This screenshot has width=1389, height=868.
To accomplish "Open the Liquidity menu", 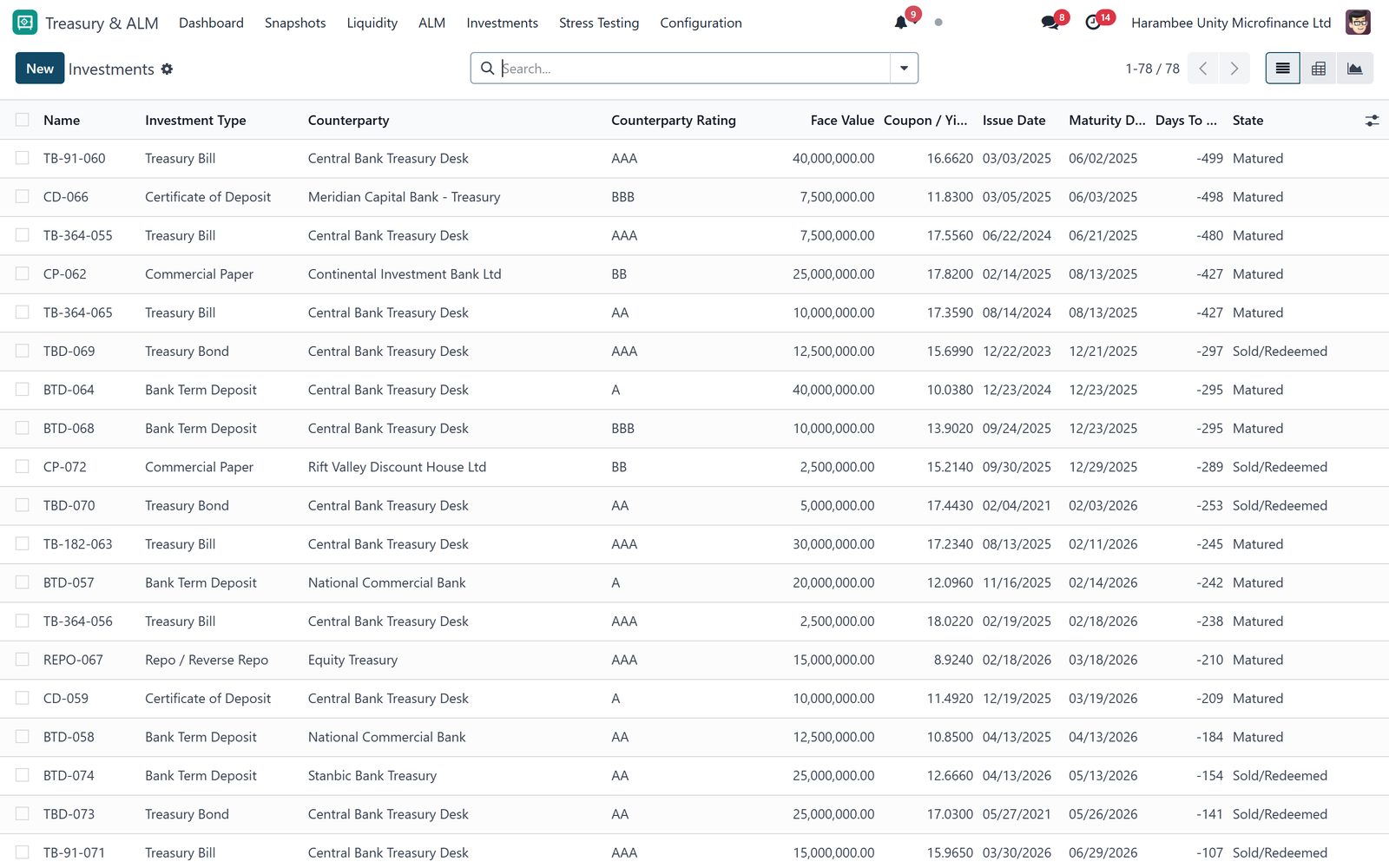I will (372, 23).
